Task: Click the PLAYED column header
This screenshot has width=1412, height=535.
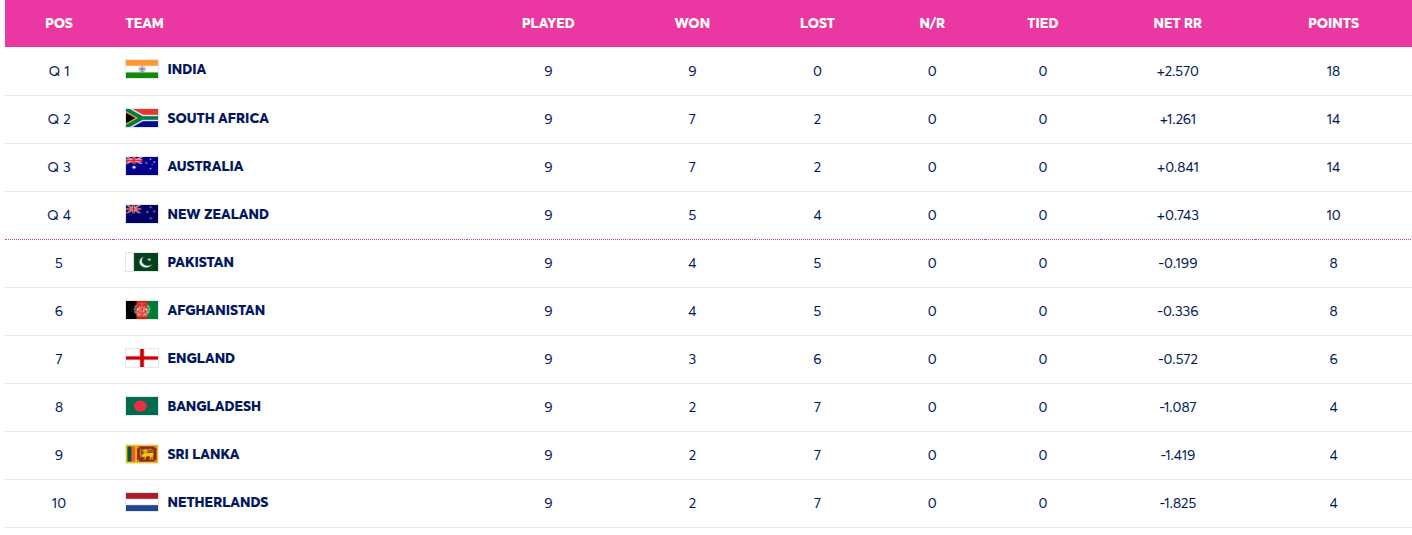Action: point(548,23)
